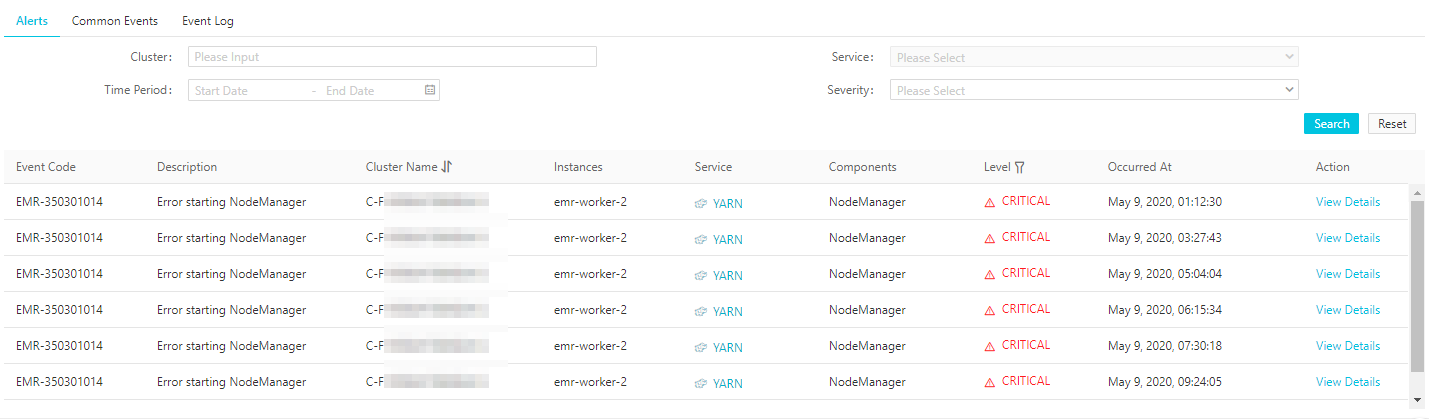Screen dimensions: 1429x419
Task: Click the scrollbar down arrow in table
Action: (1416, 400)
